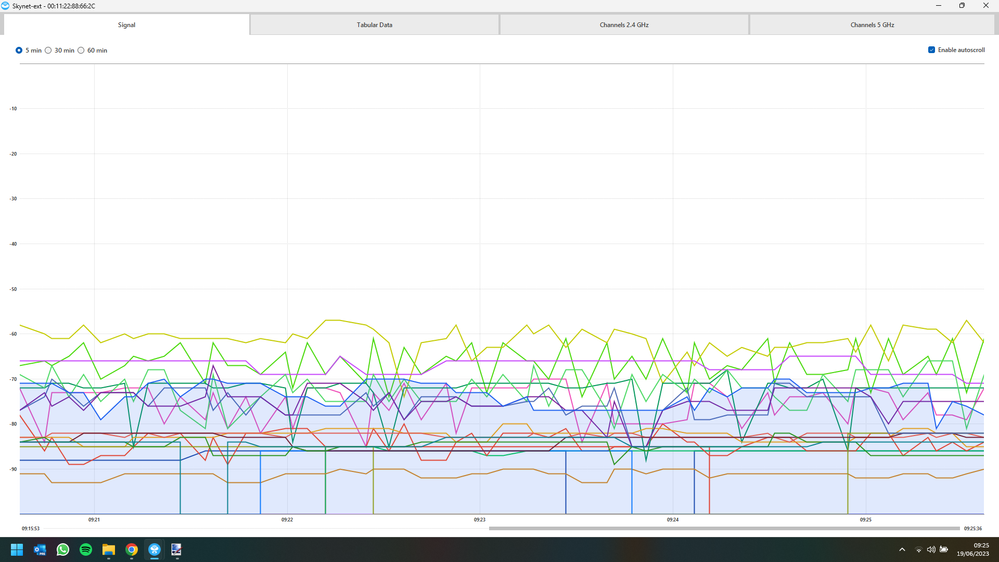999x562 pixels.
Task: Expand the hidden system tray icons
Action: (902, 550)
